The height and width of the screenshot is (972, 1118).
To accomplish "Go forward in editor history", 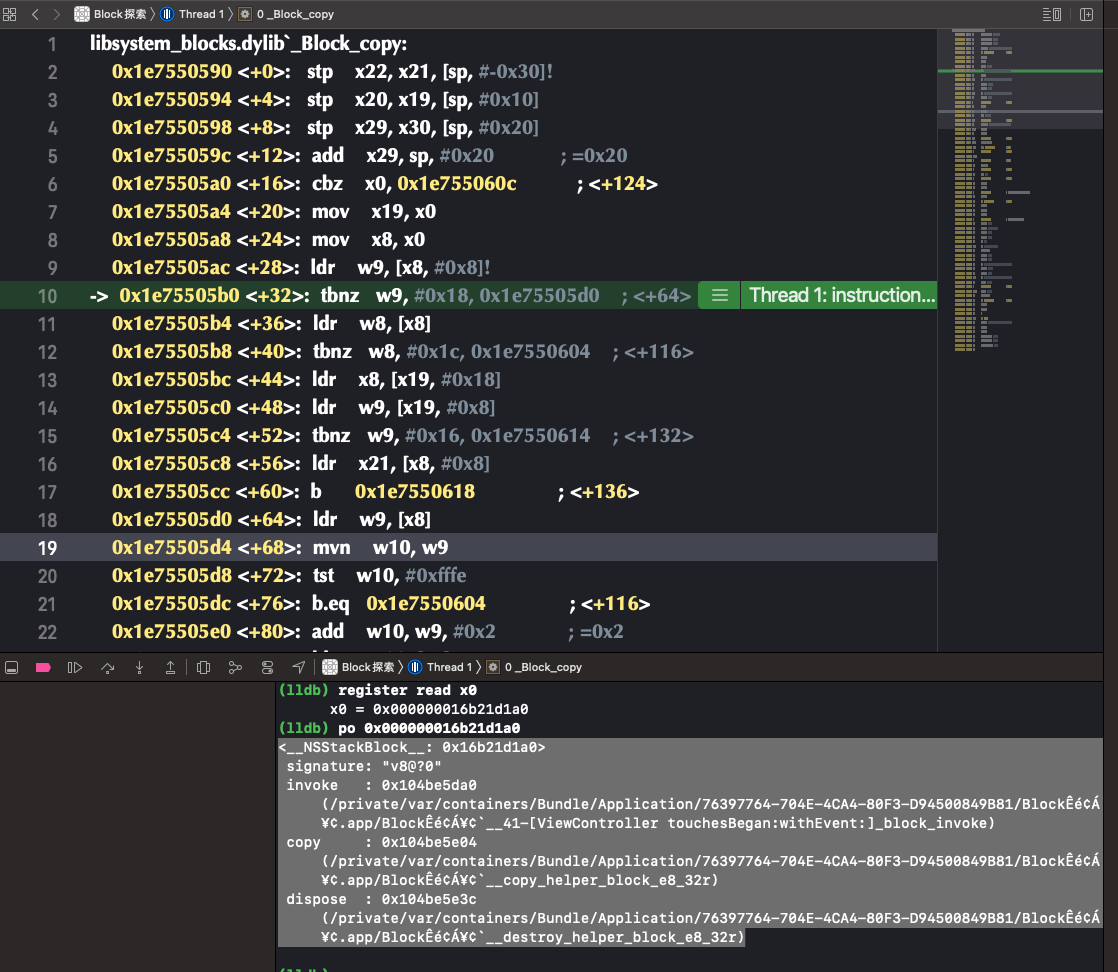I will 57,14.
